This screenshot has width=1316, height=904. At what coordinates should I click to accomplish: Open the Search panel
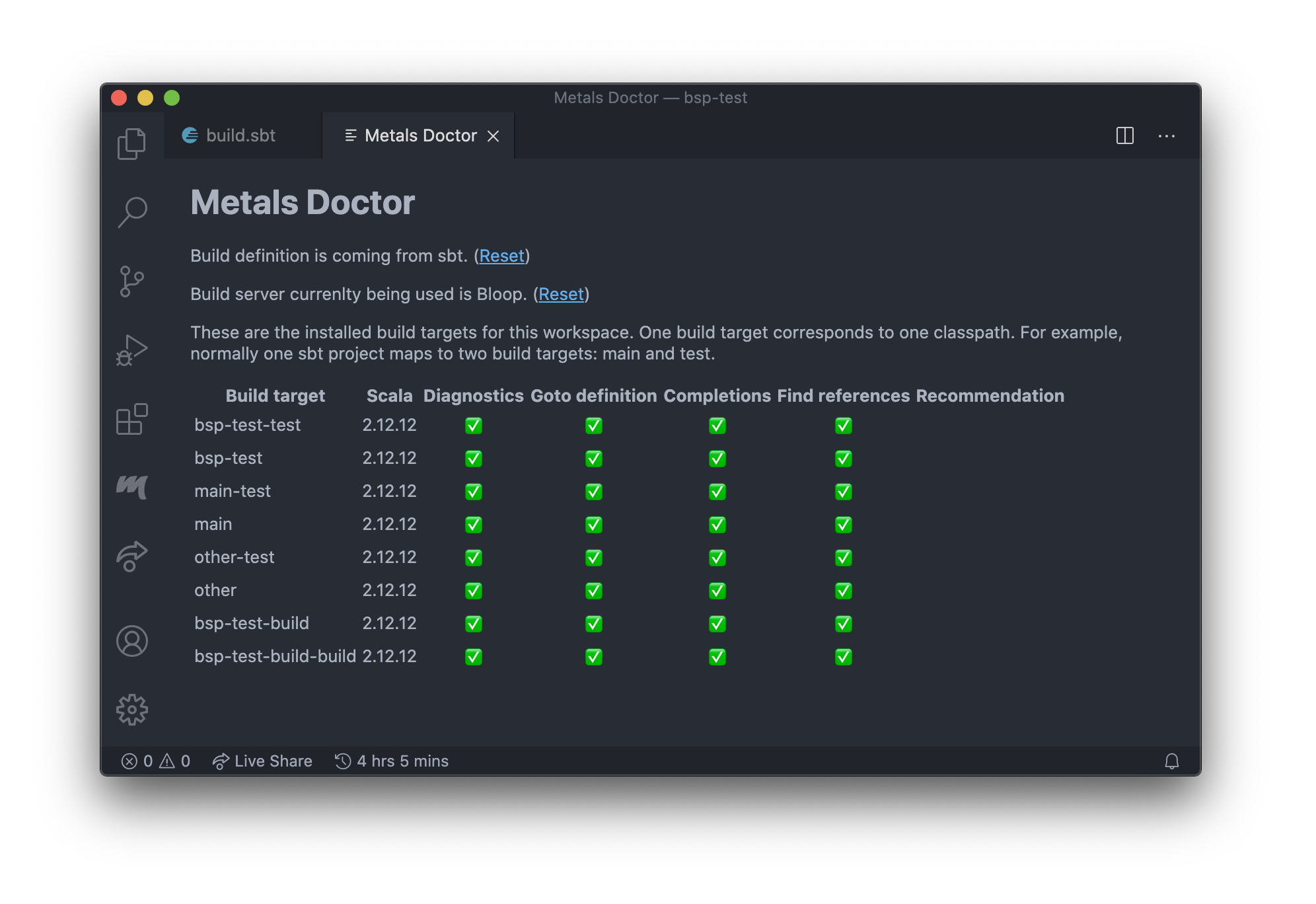click(132, 211)
